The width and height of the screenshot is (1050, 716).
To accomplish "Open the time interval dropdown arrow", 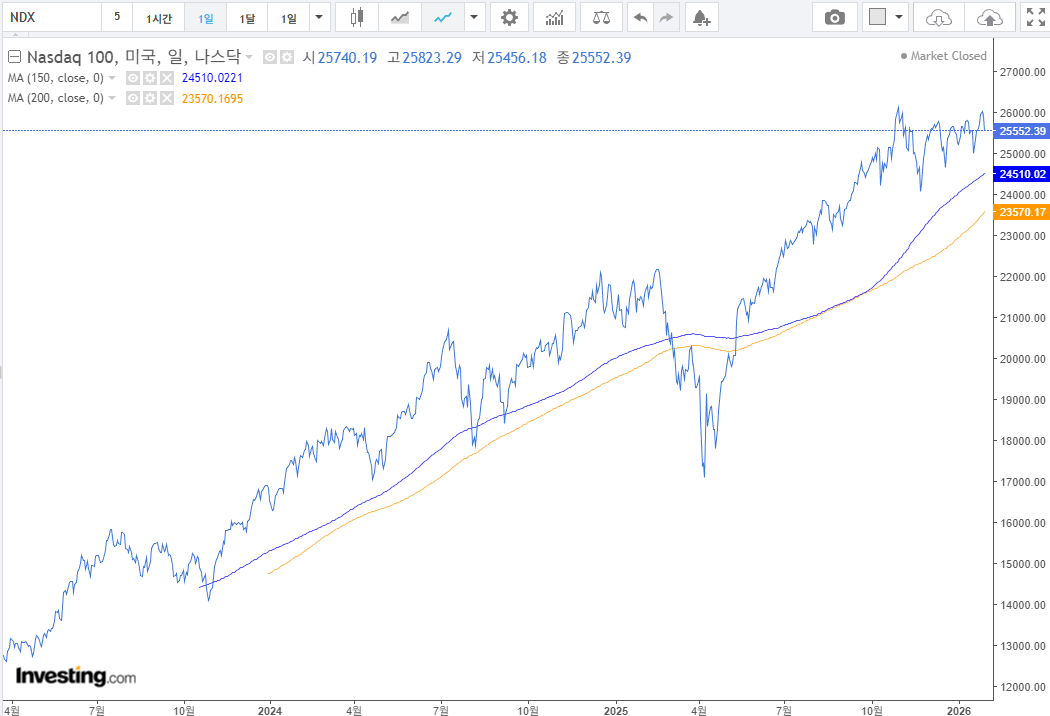I will click(319, 17).
